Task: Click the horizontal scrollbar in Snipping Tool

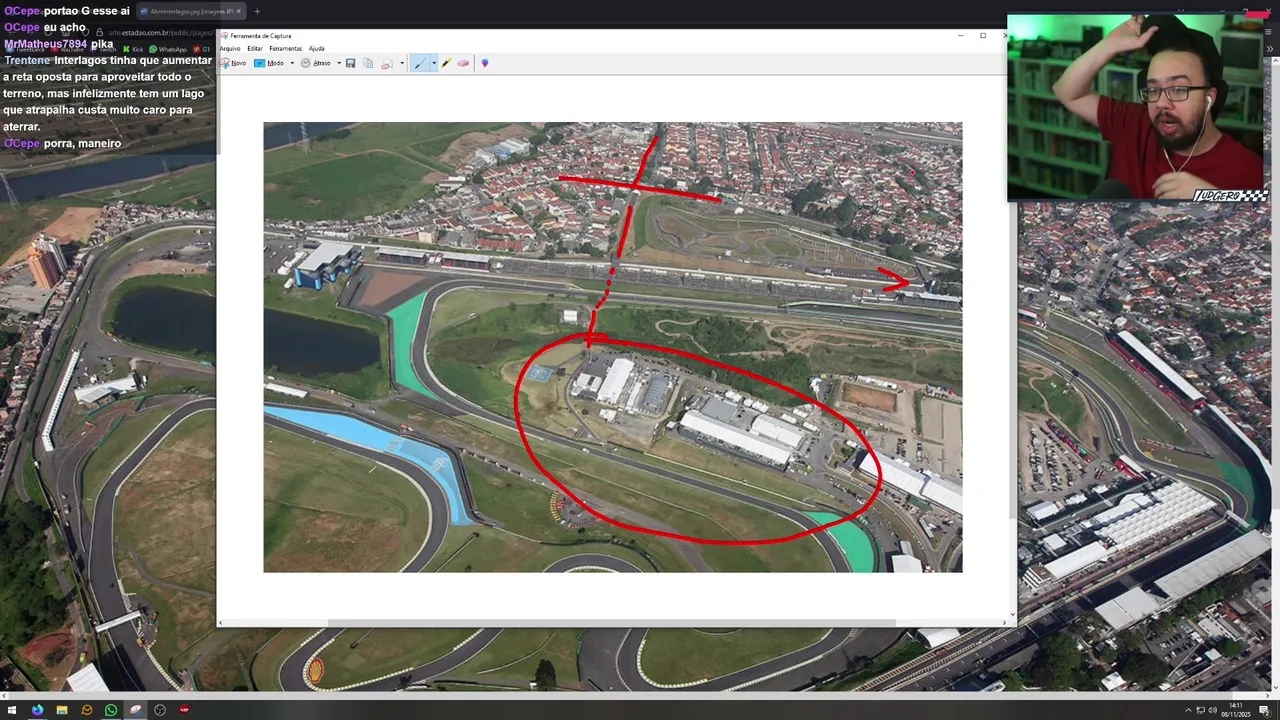Action: pos(612,623)
